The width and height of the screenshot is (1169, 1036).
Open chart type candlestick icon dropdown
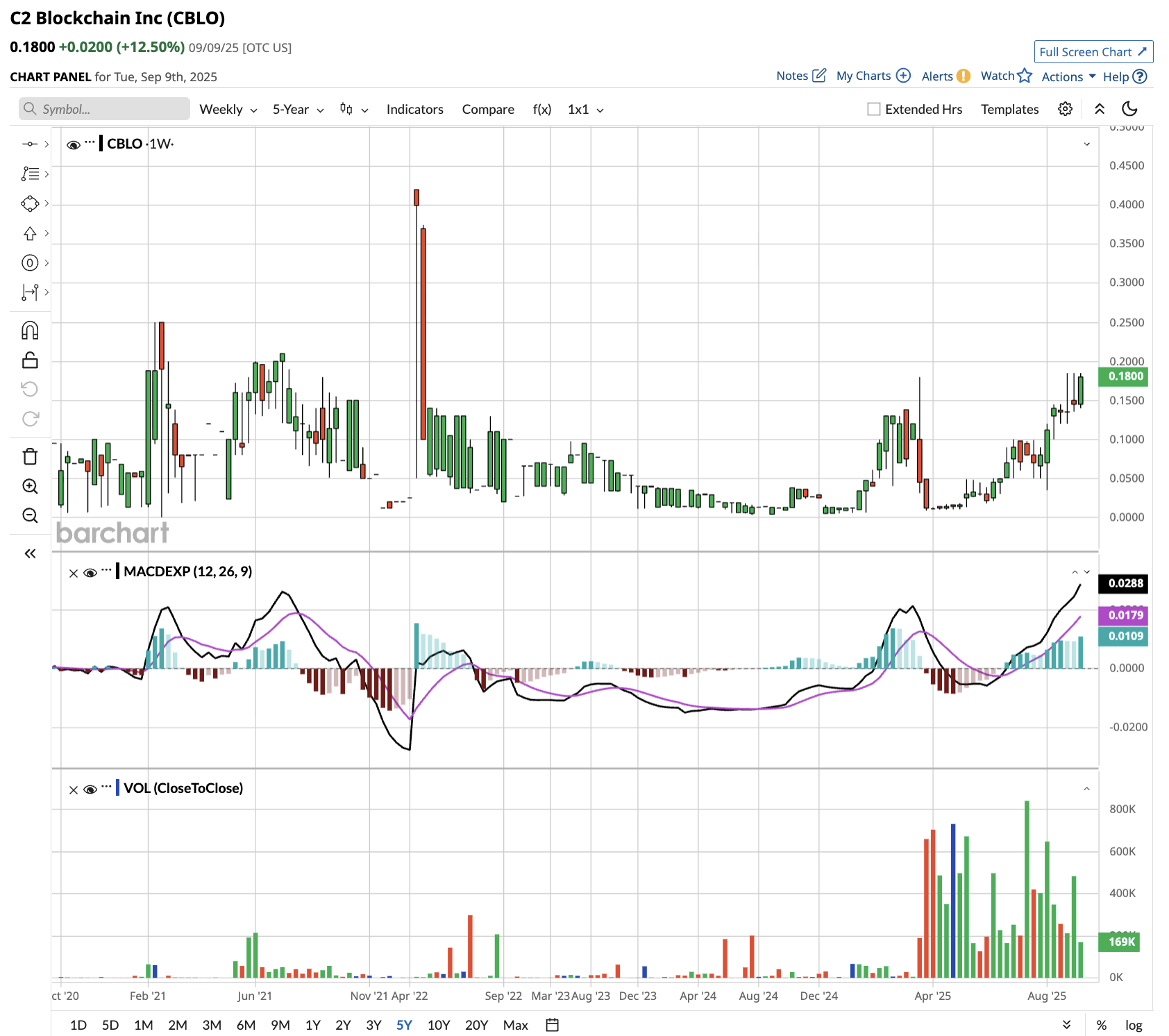click(x=354, y=109)
